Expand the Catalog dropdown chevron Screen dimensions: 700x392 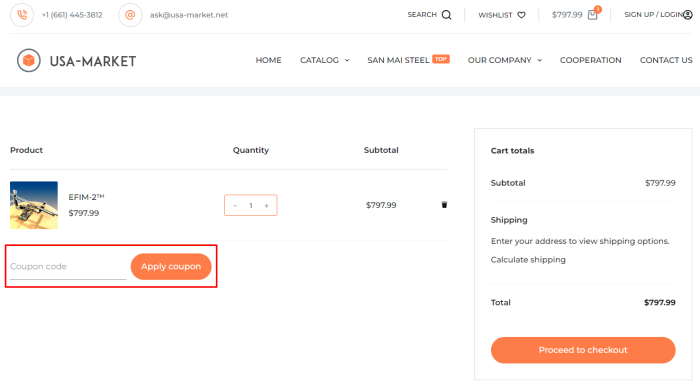coord(347,60)
